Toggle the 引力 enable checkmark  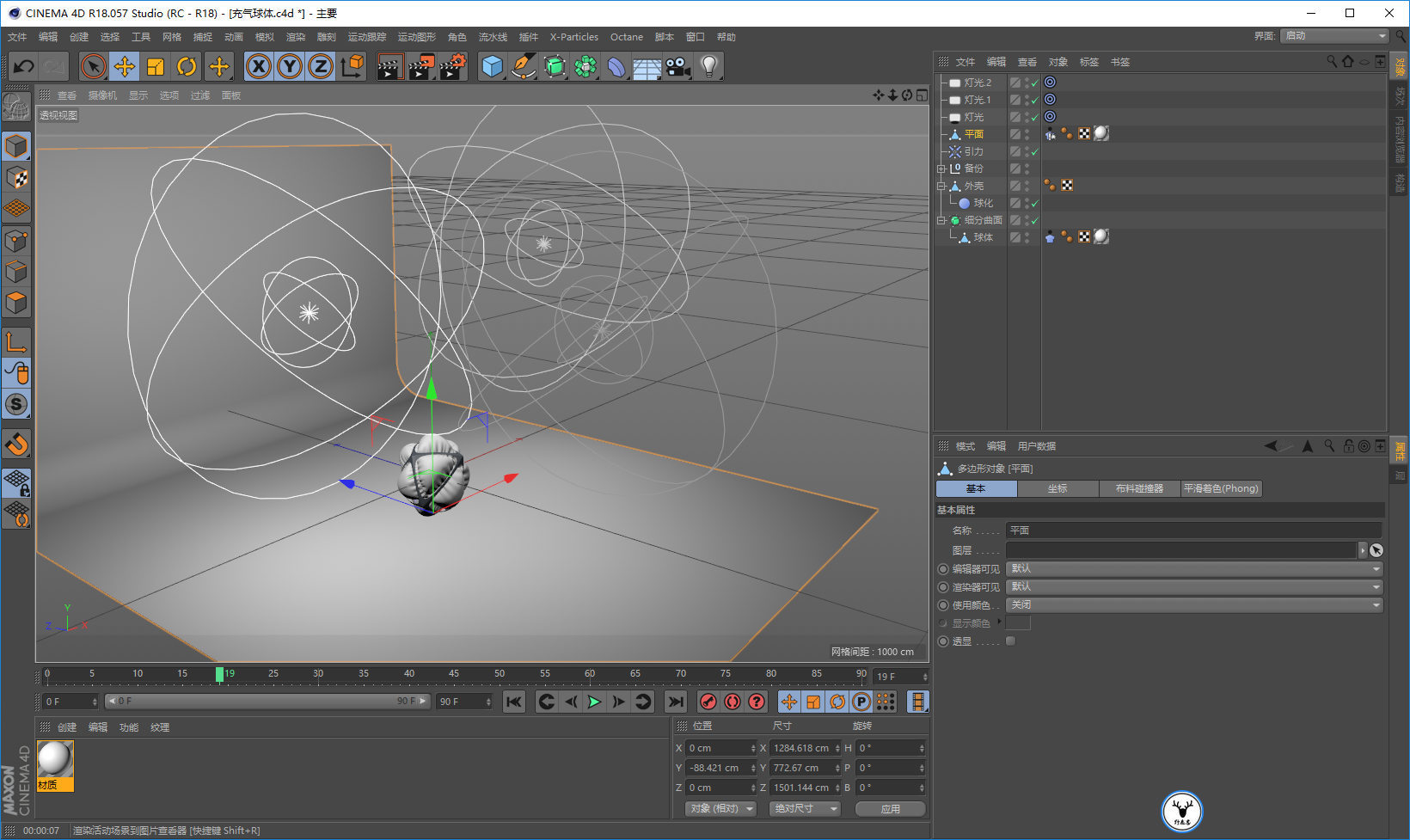point(1035,152)
